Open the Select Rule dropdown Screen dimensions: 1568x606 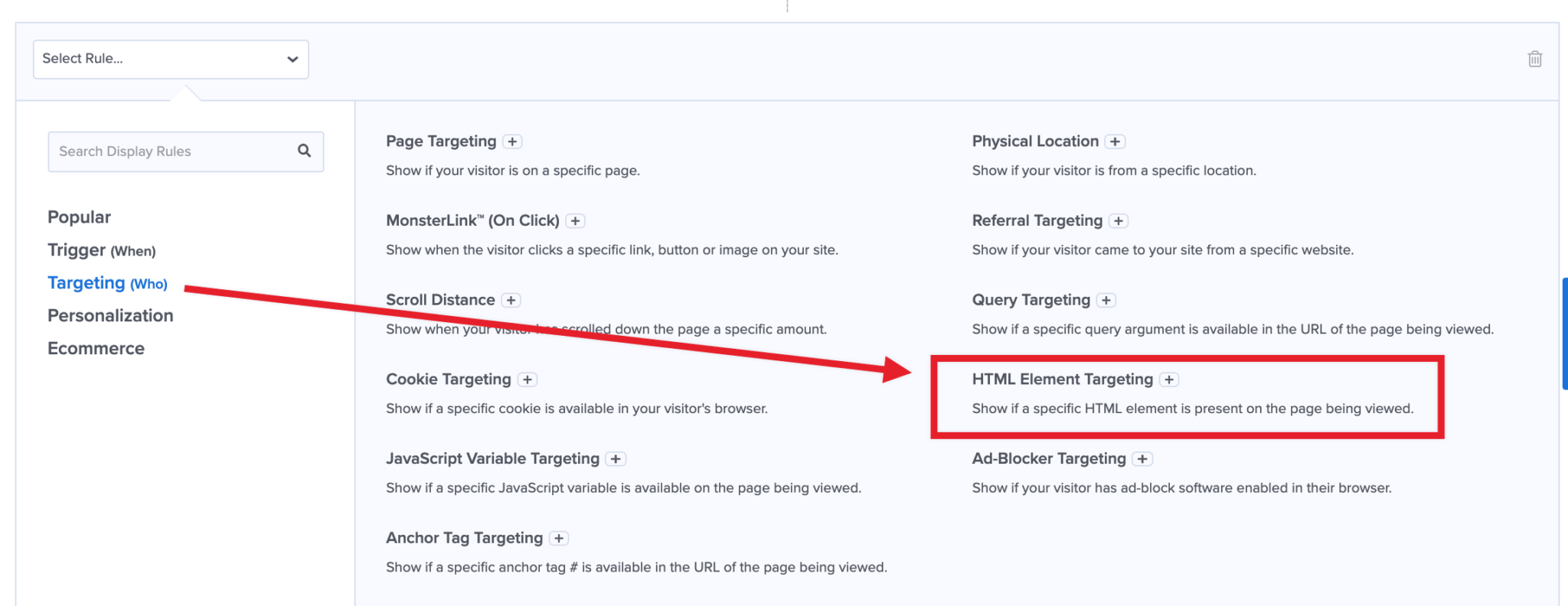point(170,58)
